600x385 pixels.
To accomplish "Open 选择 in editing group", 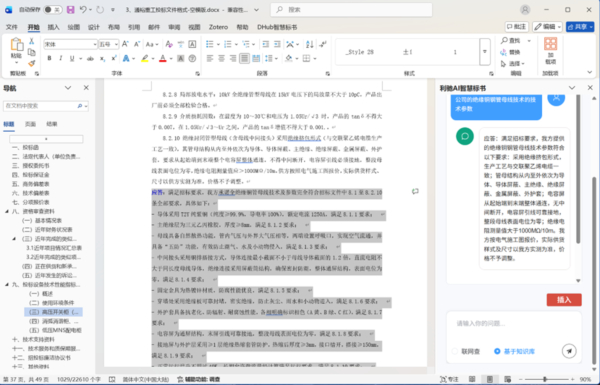I will coord(513,64).
